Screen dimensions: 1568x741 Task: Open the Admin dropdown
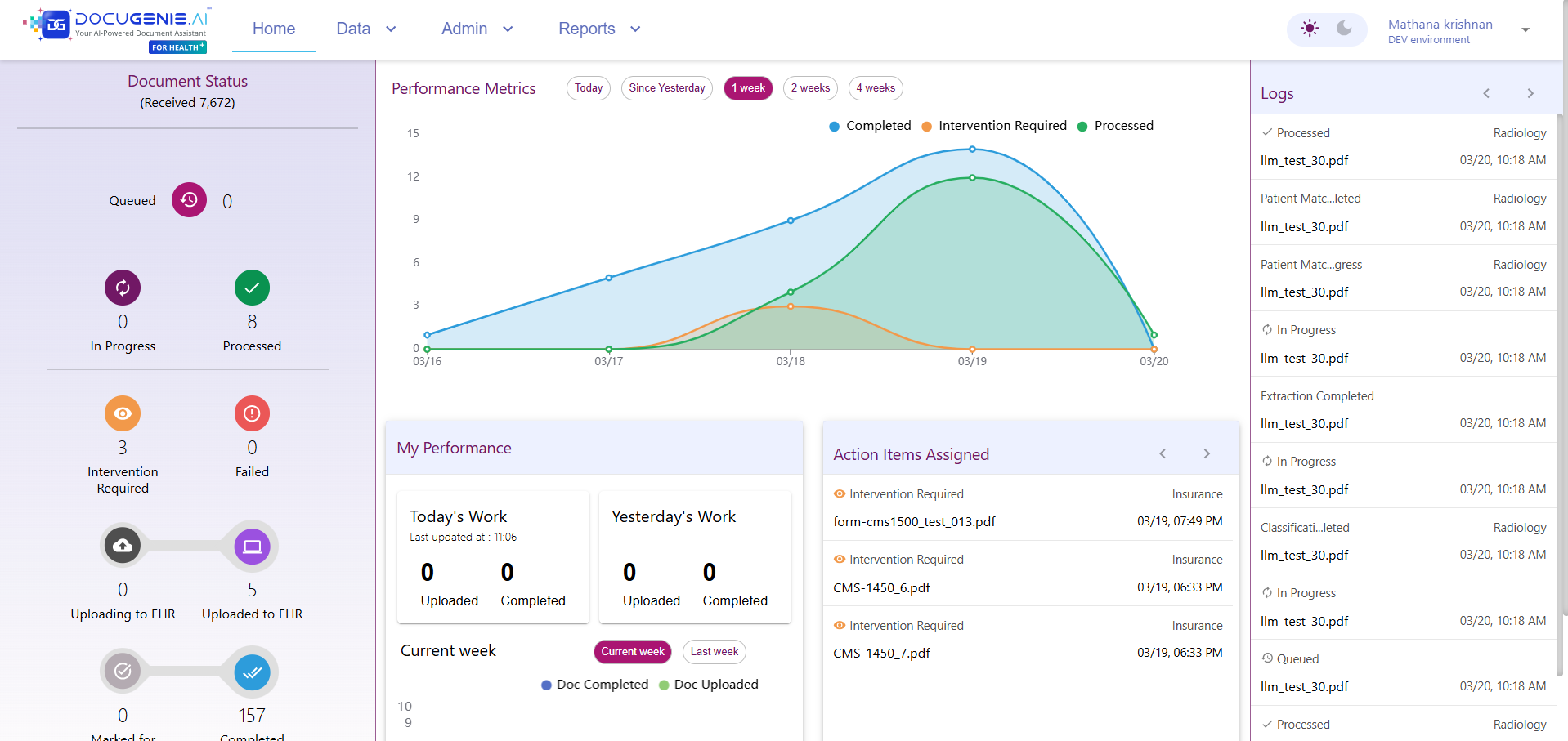[477, 28]
